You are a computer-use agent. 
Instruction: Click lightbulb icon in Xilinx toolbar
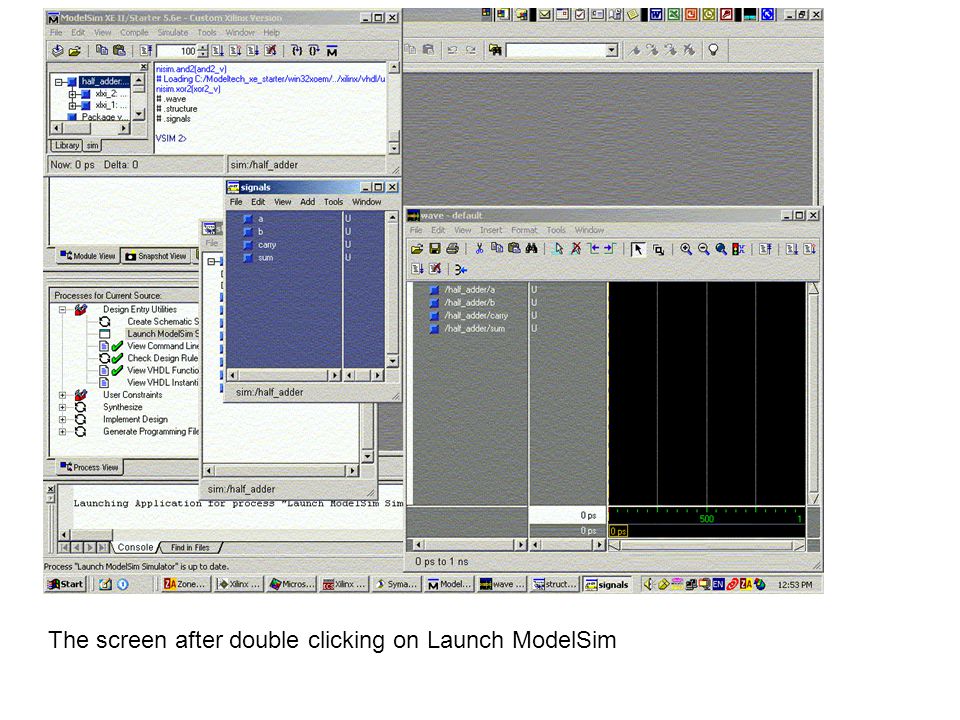(x=713, y=50)
